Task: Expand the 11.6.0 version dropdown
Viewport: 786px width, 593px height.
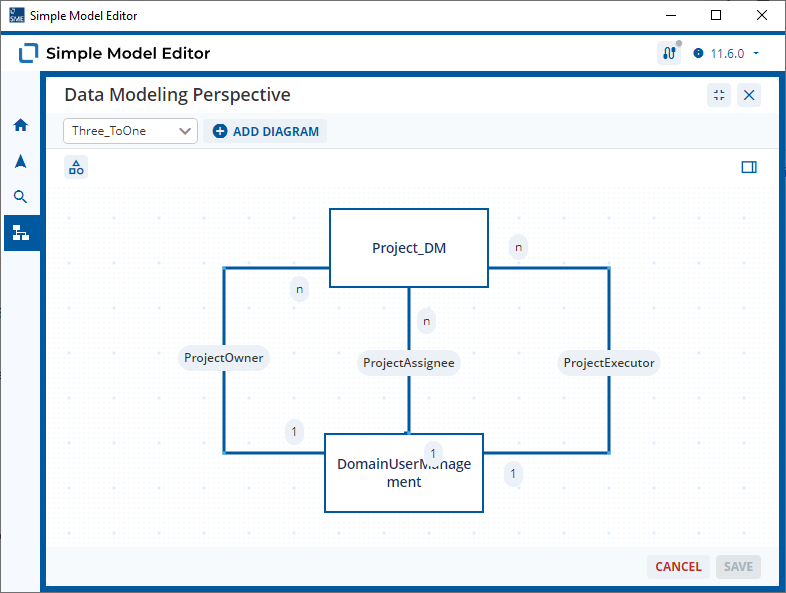Action: pyautogui.click(x=727, y=54)
